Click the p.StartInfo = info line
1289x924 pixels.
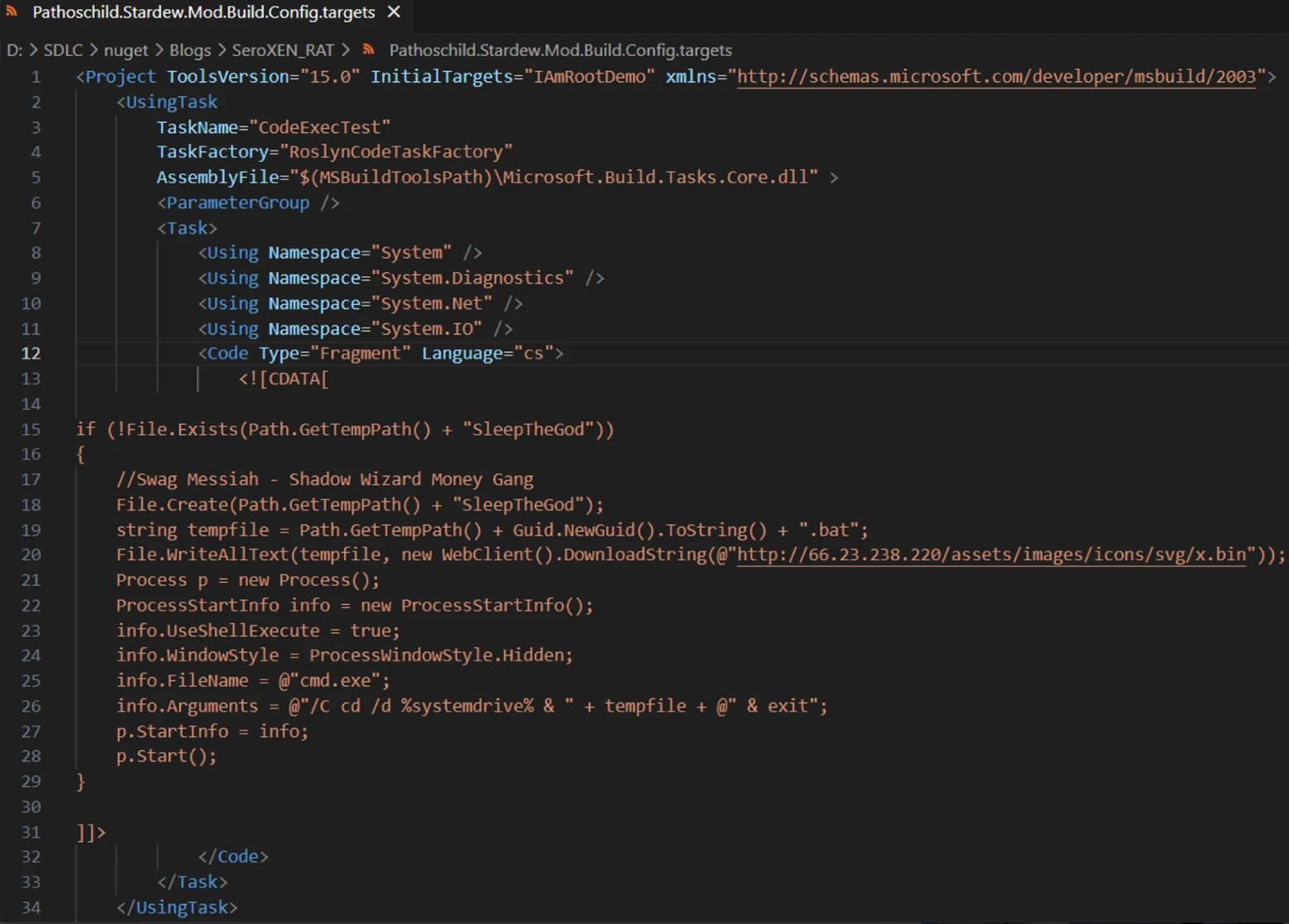212,731
